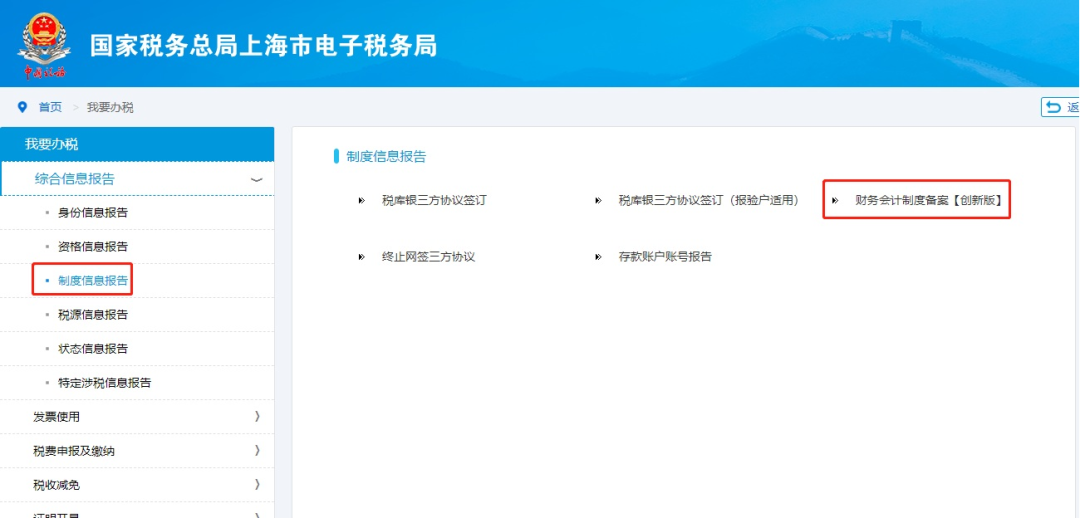Click arrow icon beside 终止网签三方协议

361,257
